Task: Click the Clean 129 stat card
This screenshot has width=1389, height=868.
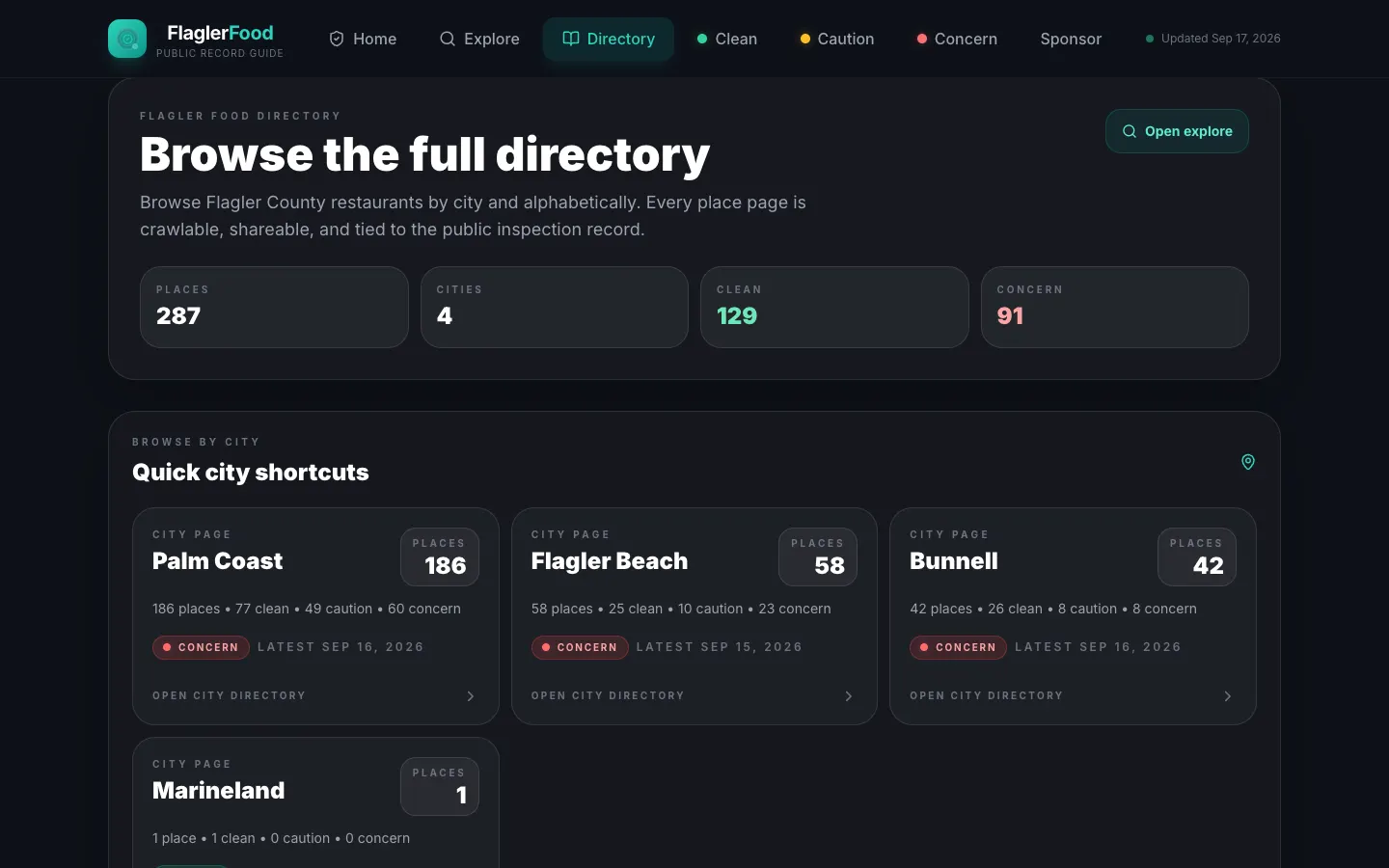Action: click(x=834, y=307)
